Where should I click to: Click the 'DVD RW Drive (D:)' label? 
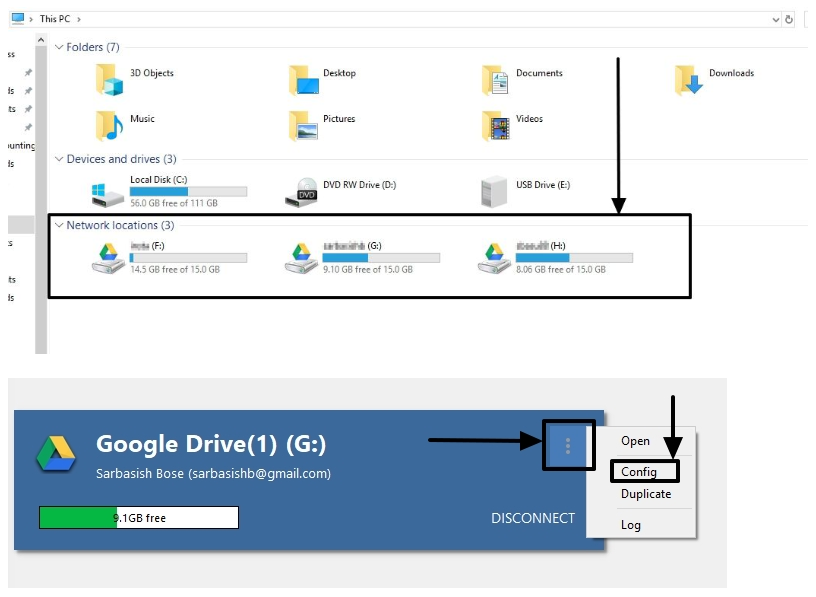click(360, 185)
